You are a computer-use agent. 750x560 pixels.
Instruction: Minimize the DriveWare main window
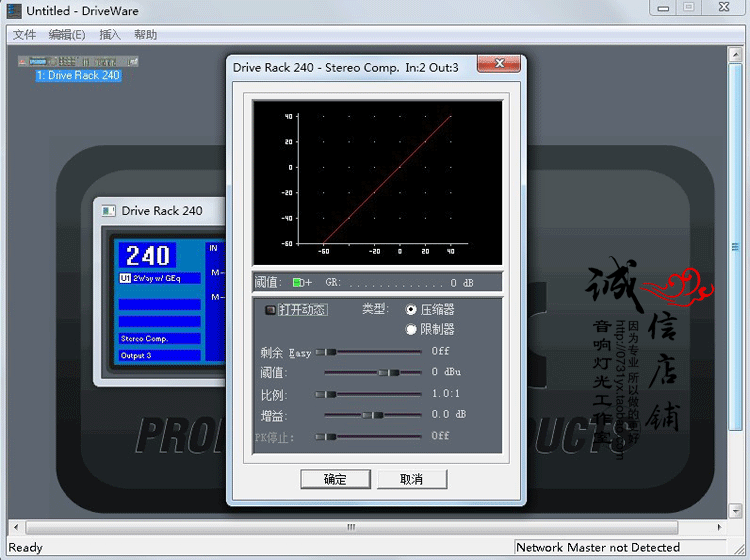click(663, 8)
